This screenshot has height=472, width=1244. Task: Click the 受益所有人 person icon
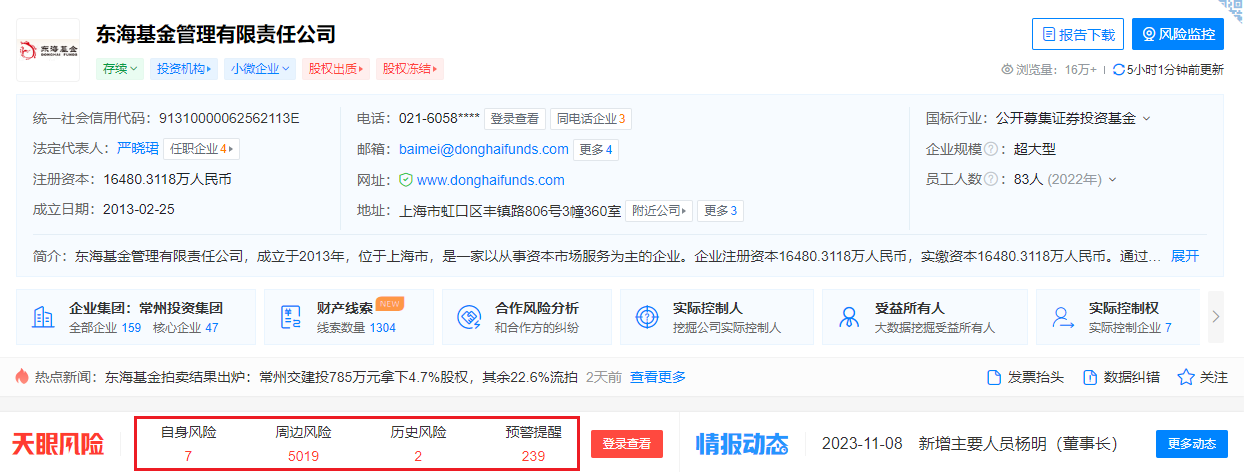(x=849, y=317)
